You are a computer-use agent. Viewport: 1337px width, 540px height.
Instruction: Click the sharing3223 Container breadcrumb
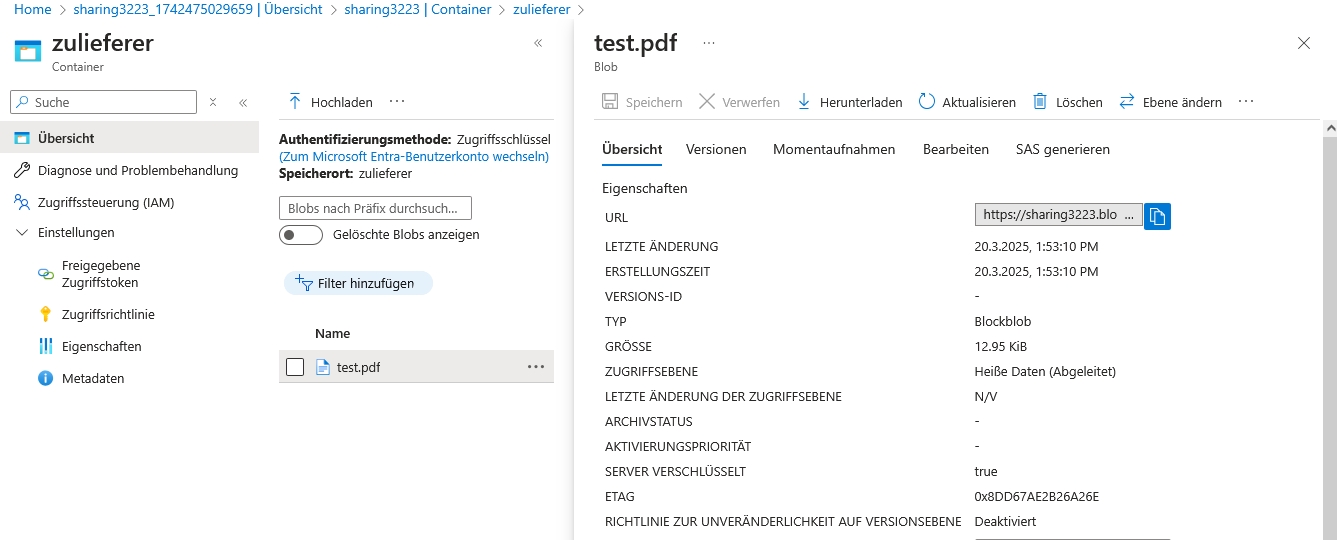tap(417, 9)
